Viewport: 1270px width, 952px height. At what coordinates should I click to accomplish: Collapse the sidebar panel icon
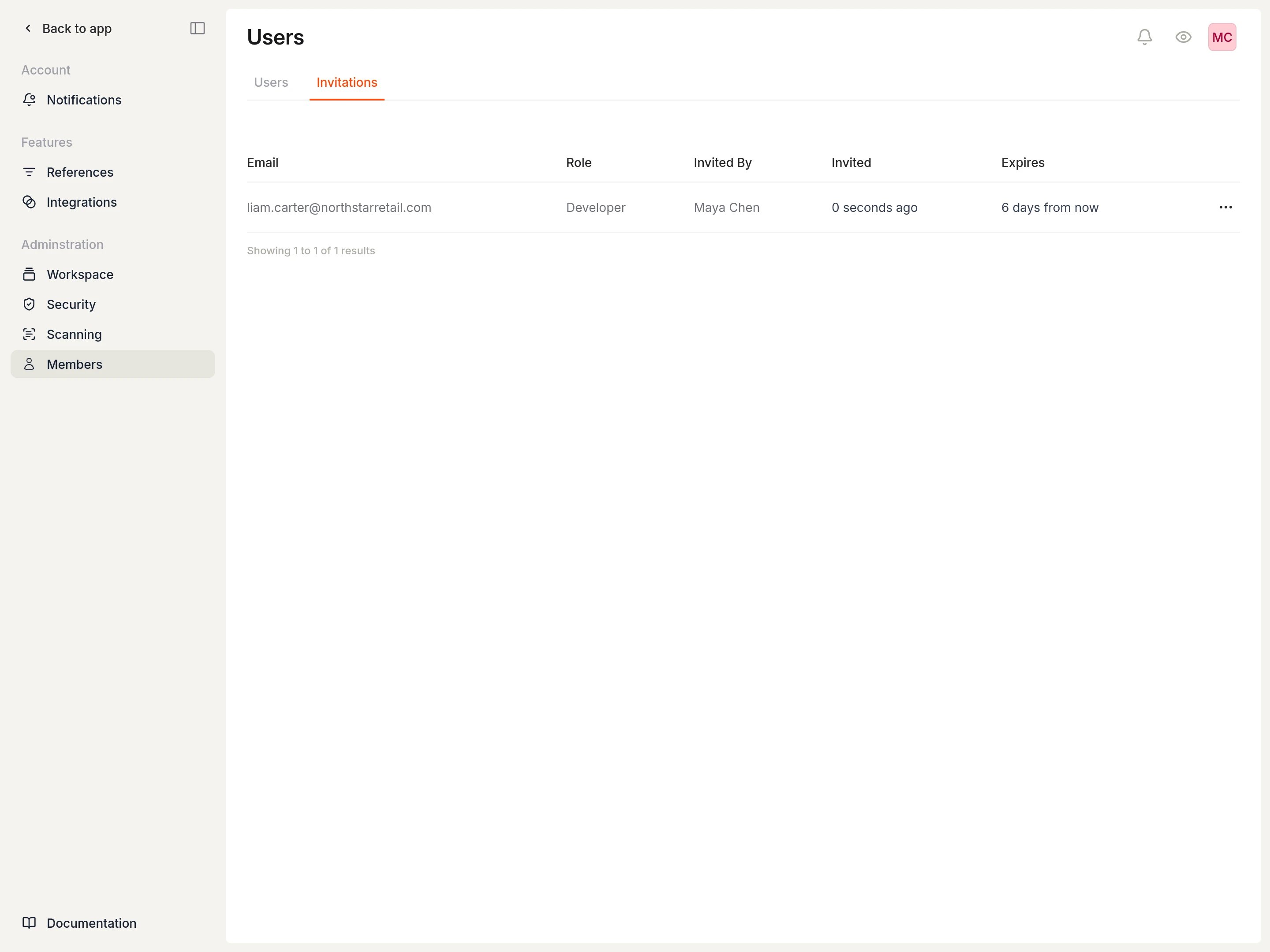click(198, 28)
